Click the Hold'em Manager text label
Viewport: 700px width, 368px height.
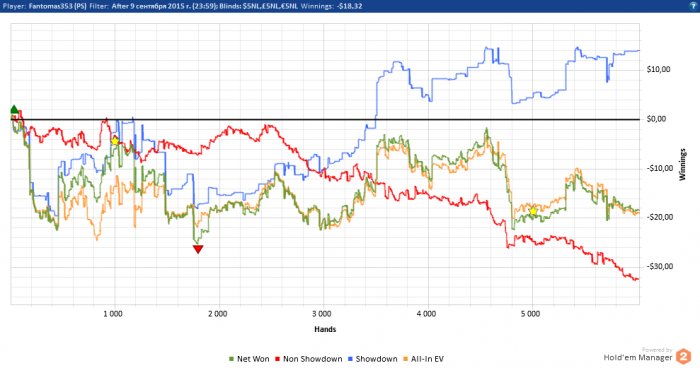(x=638, y=357)
